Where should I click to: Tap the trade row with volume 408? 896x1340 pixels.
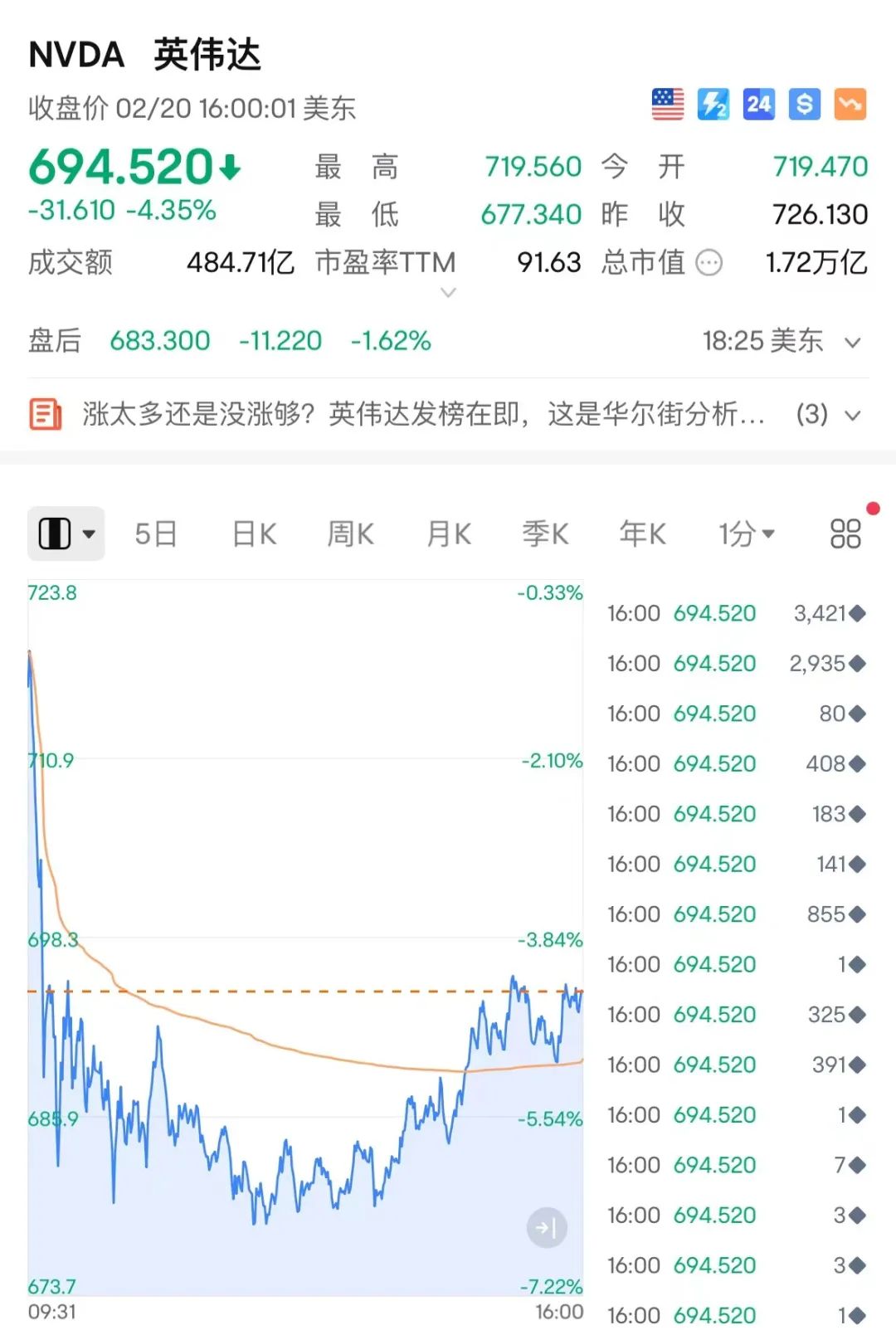point(737,764)
